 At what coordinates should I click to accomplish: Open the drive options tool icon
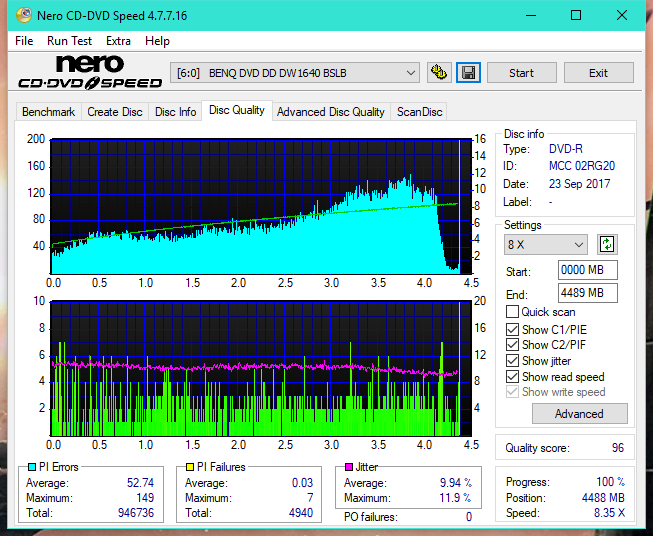coord(439,73)
